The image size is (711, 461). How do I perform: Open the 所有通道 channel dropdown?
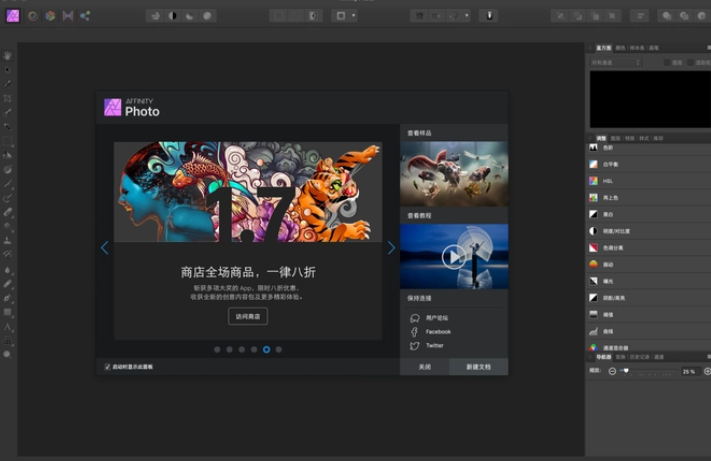pos(615,62)
